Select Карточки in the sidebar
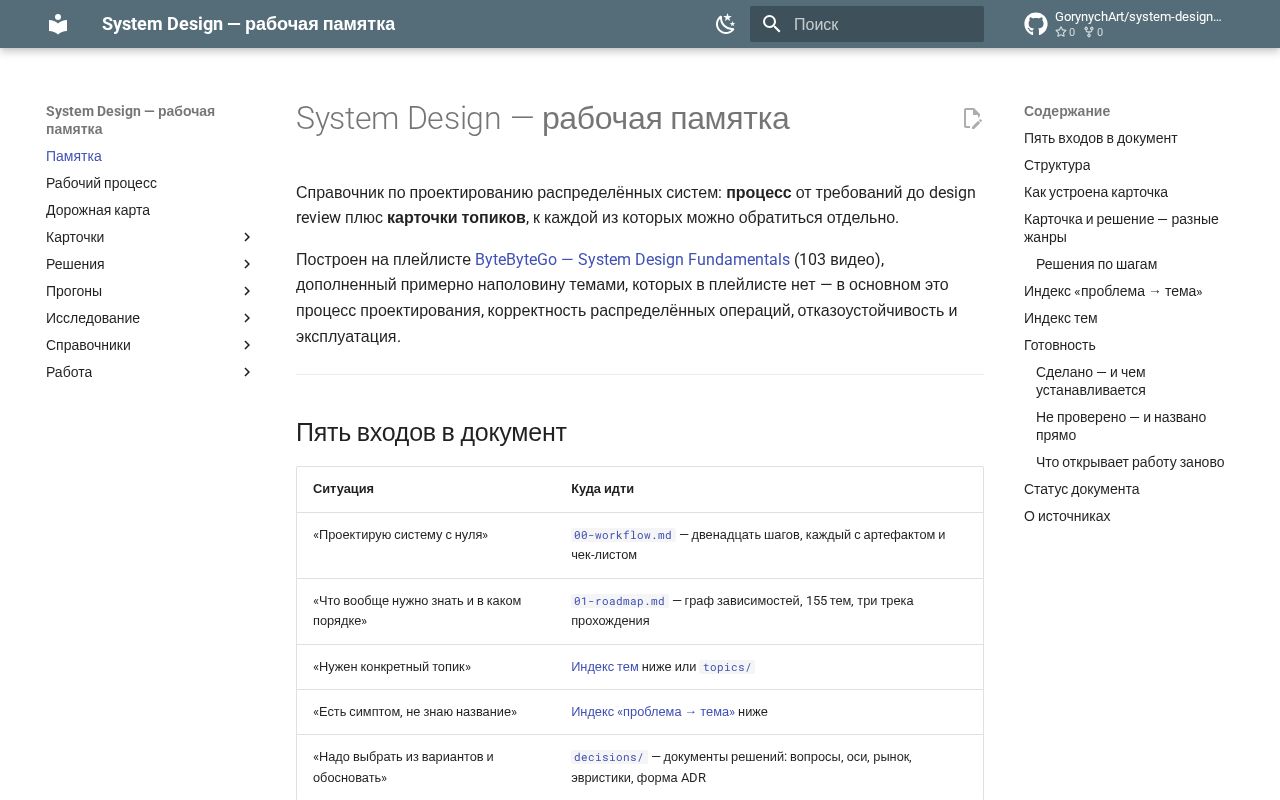 coord(75,237)
